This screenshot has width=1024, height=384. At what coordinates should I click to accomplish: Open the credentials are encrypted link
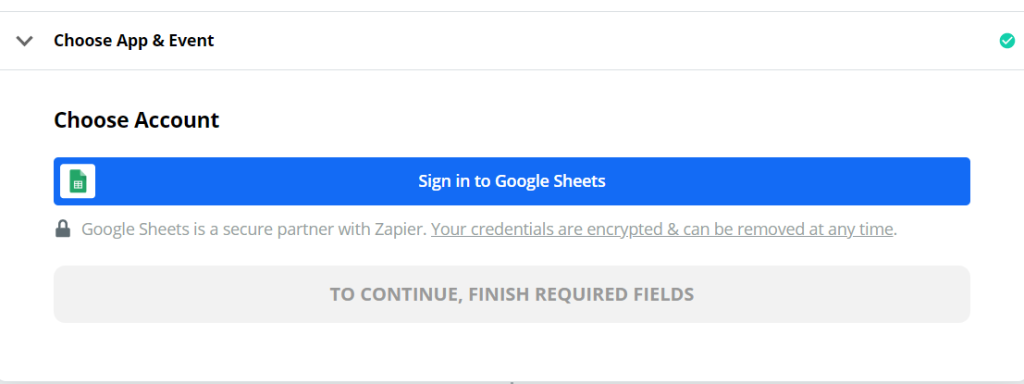point(662,229)
